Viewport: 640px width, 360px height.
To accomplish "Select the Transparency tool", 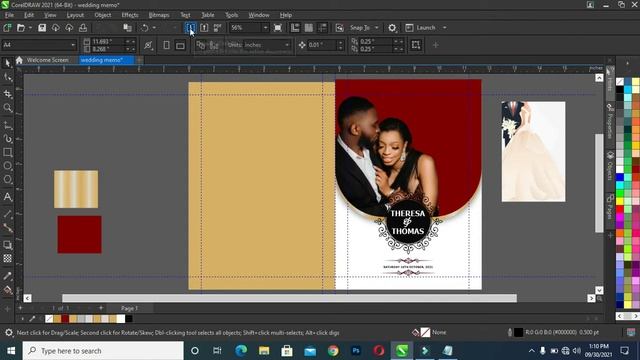I will click(7, 258).
